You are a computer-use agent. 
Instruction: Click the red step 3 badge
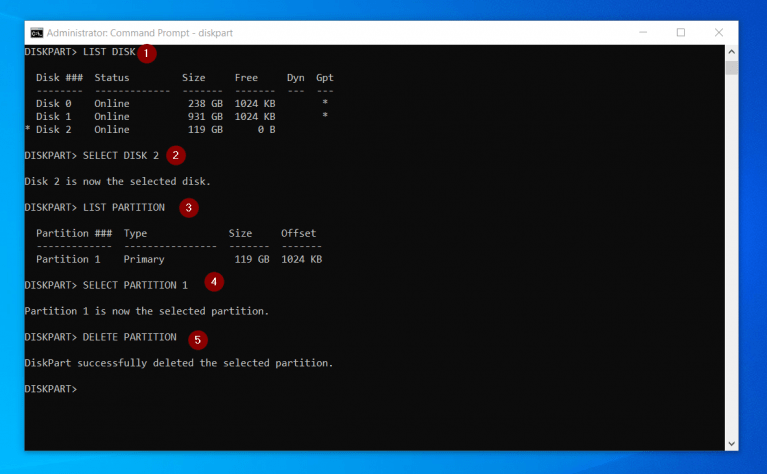coord(188,208)
